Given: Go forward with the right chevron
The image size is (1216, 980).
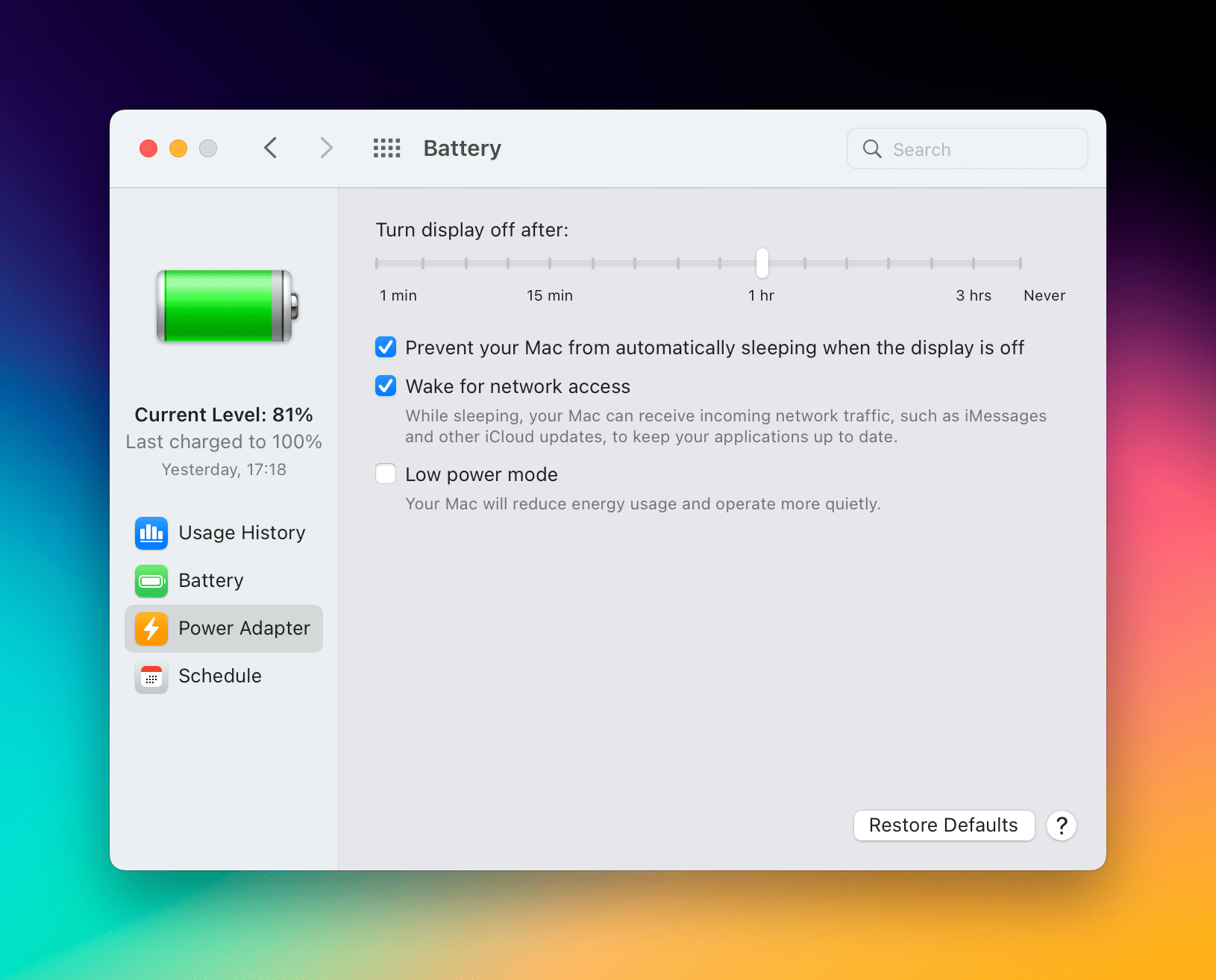Looking at the screenshot, I should (326, 148).
